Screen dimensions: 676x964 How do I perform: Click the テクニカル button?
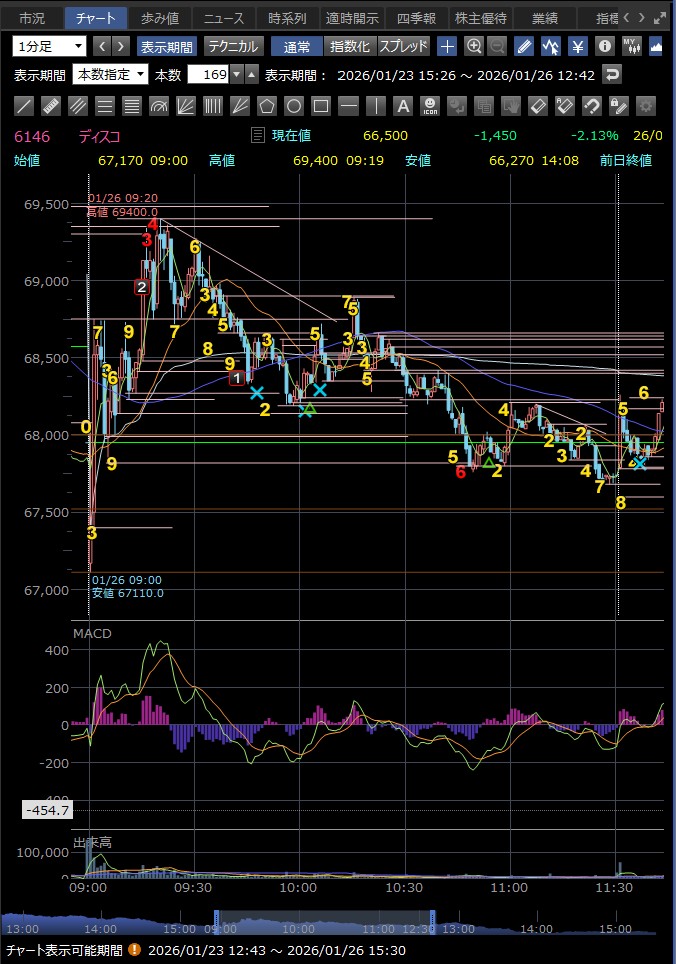[x=233, y=46]
